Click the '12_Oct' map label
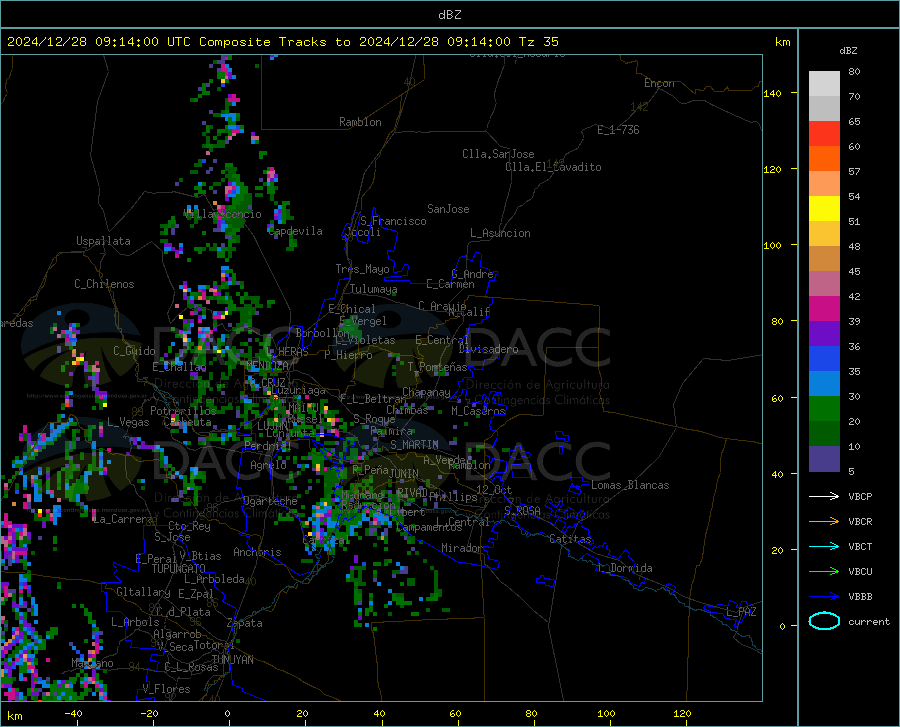 point(494,489)
